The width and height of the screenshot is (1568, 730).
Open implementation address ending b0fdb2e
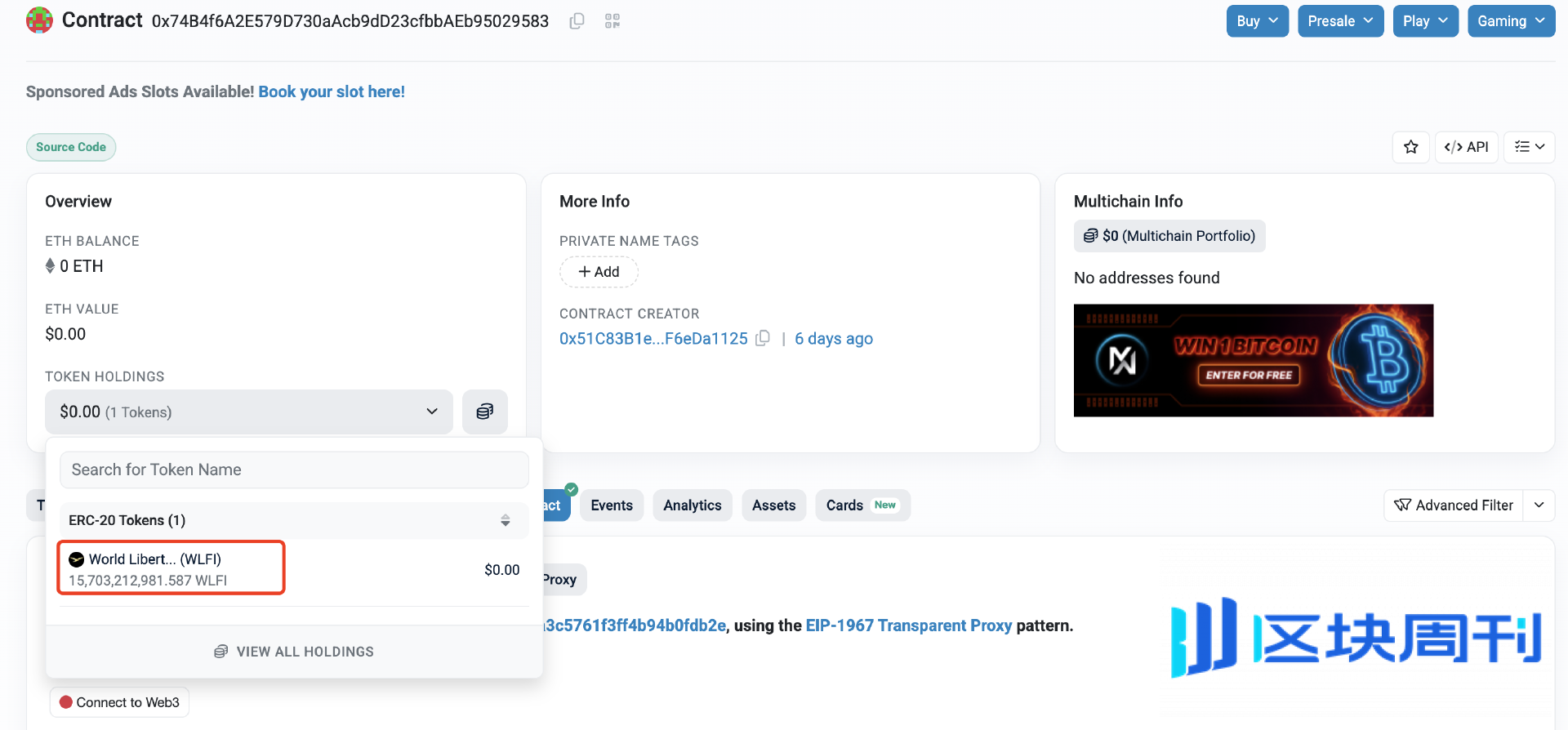pos(635,625)
